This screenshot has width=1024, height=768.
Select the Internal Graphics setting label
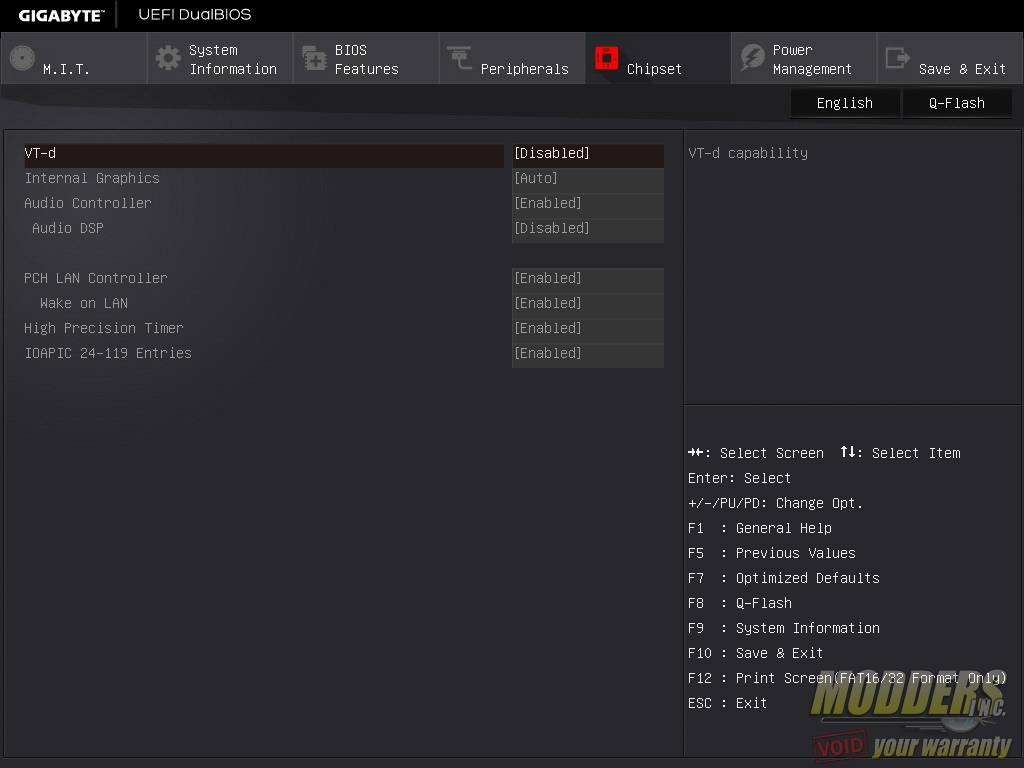(92, 178)
